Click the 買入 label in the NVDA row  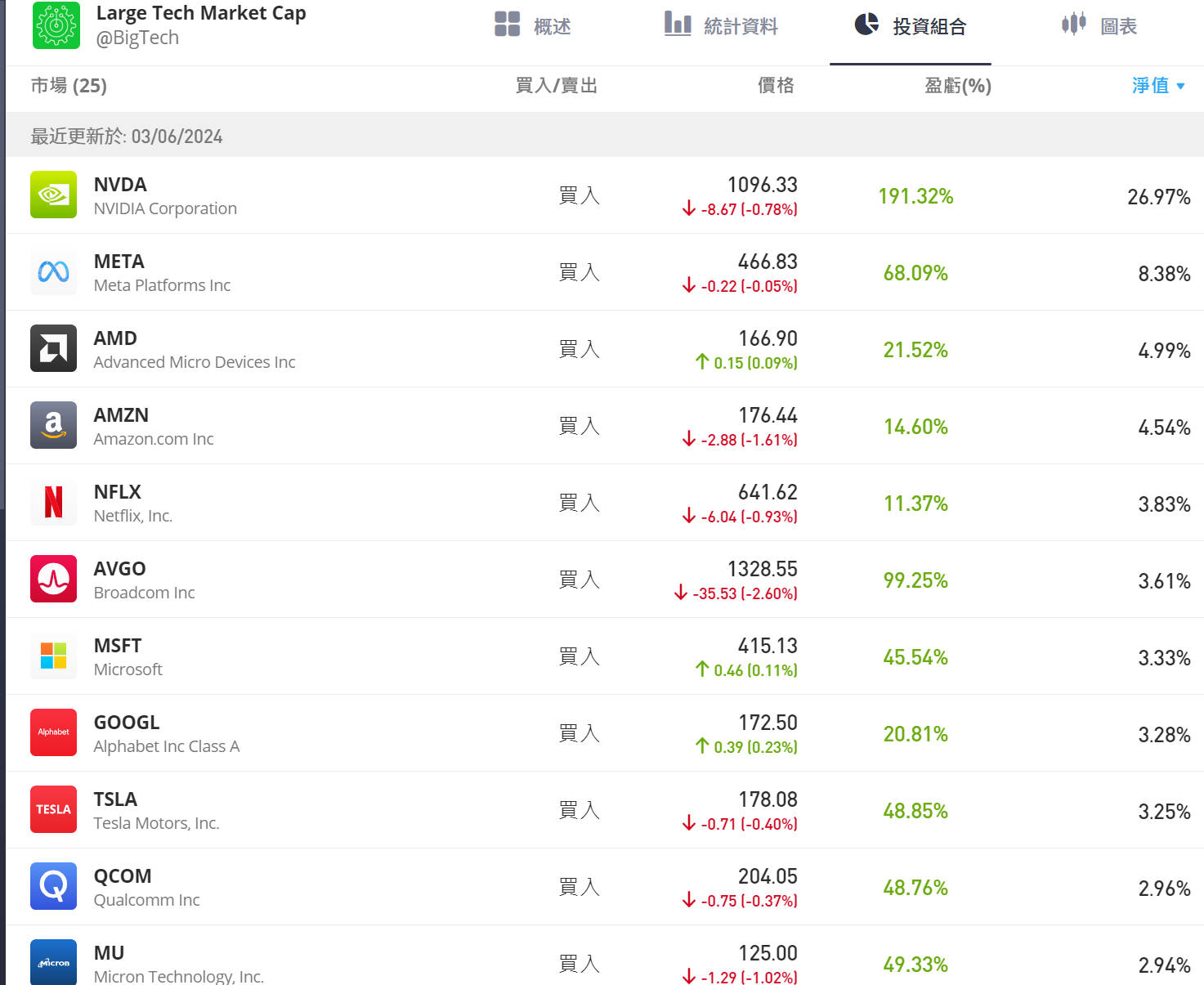(580, 195)
